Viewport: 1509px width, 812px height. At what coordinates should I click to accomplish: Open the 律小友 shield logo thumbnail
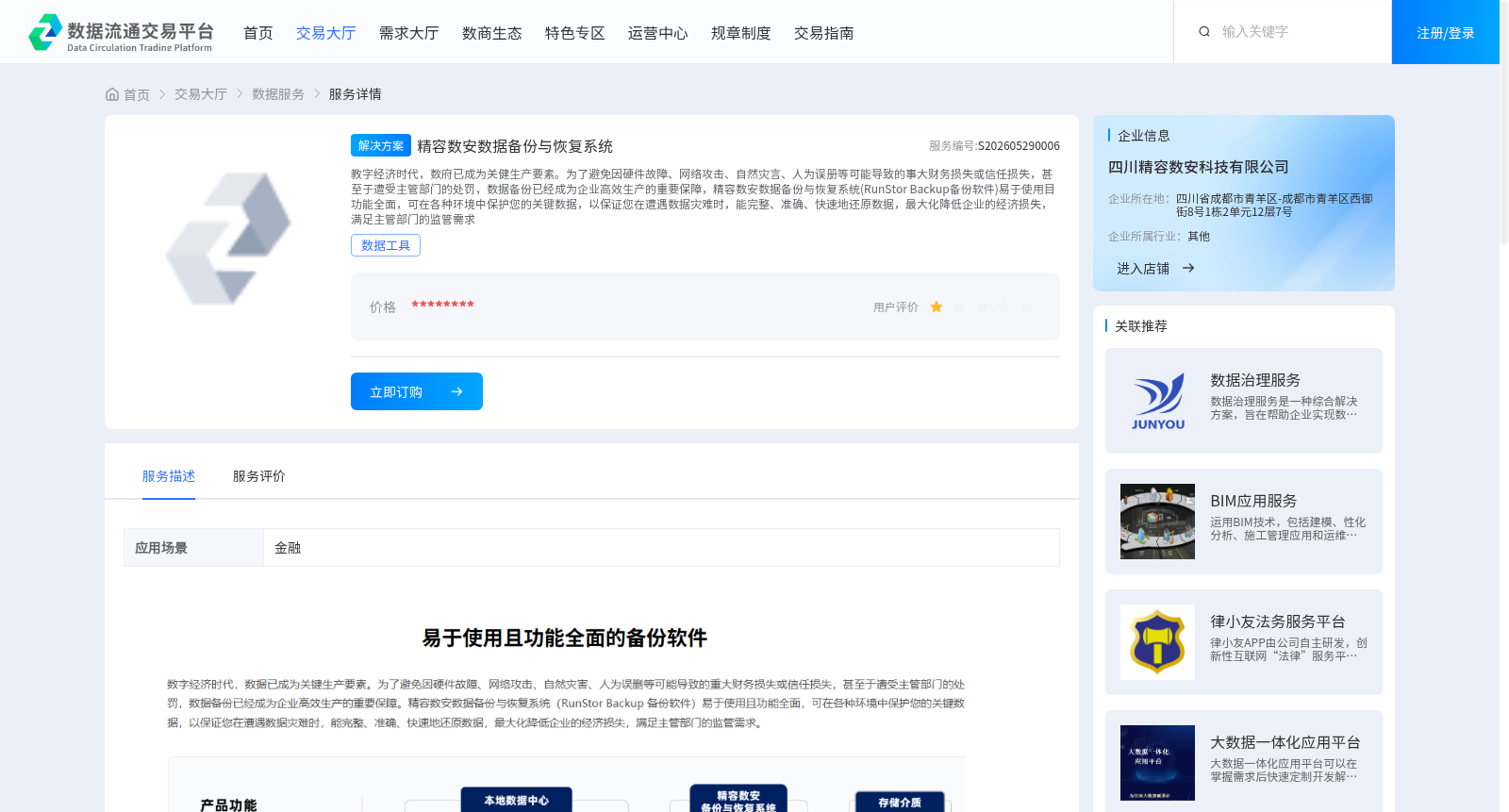[x=1157, y=642]
